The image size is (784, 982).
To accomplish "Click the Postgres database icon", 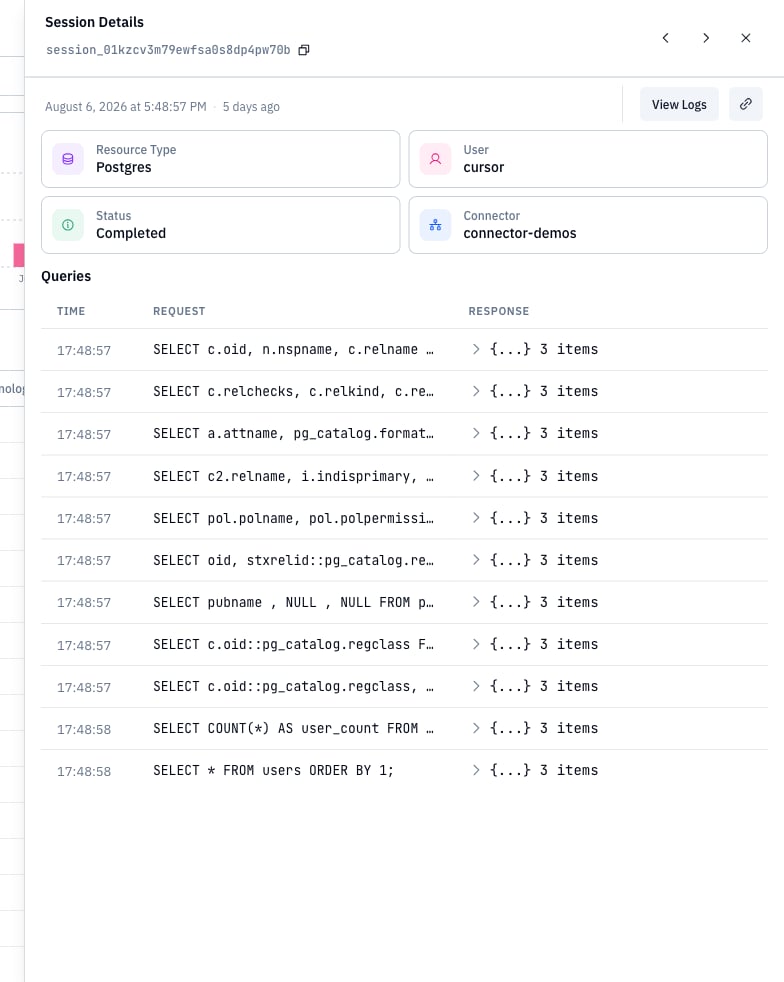I will pos(68,159).
